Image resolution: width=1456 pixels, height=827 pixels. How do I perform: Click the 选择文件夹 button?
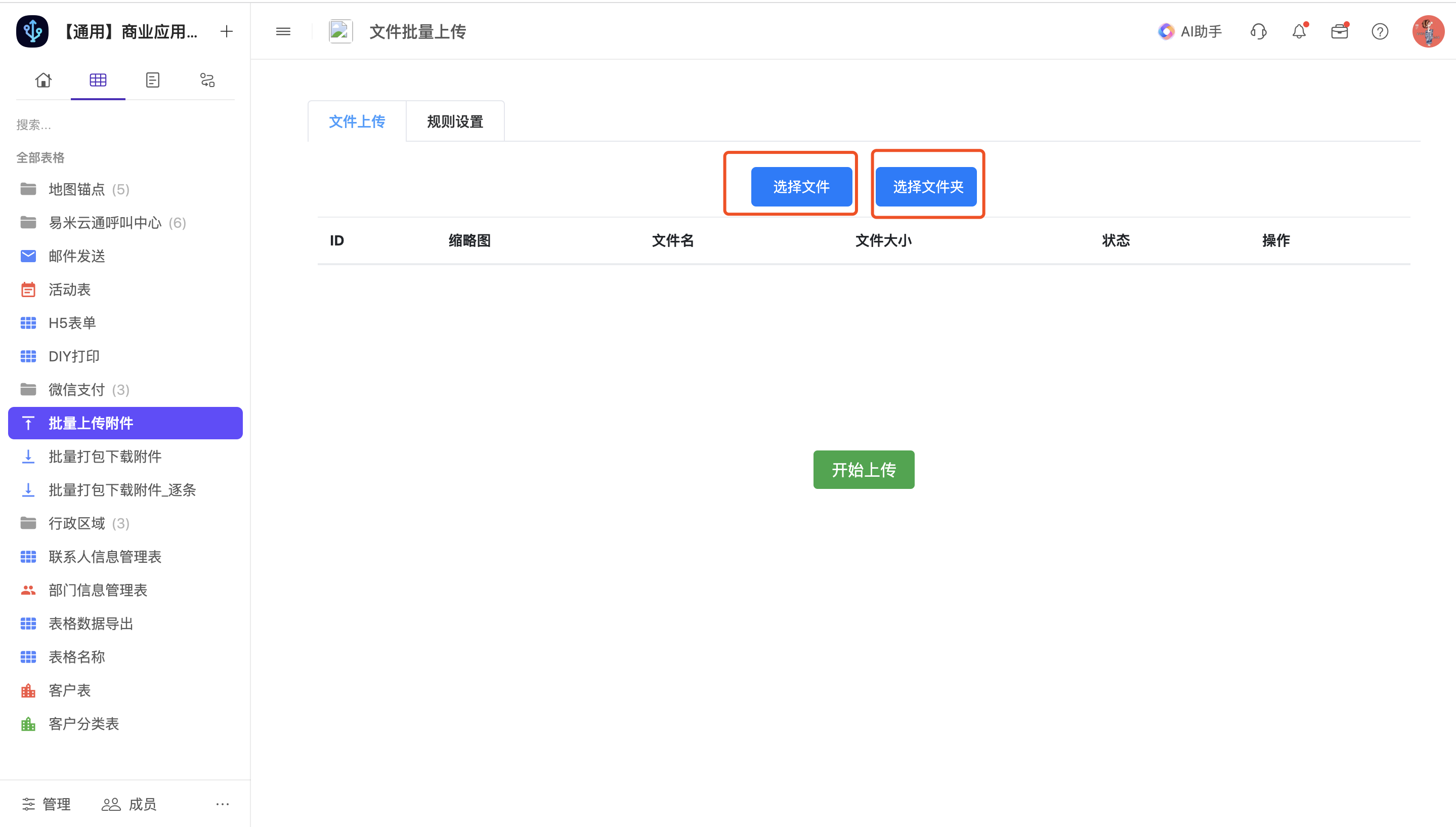[926, 187]
